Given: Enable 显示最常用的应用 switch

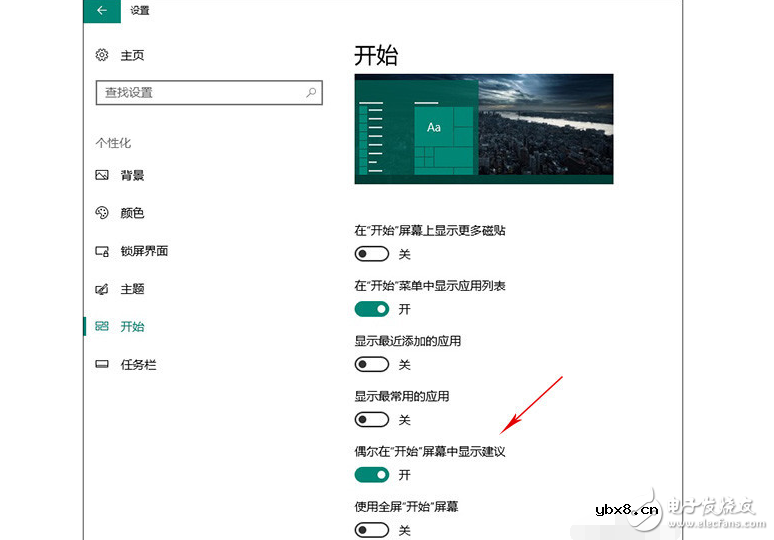Looking at the screenshot, I should click(x=372, y=420).
